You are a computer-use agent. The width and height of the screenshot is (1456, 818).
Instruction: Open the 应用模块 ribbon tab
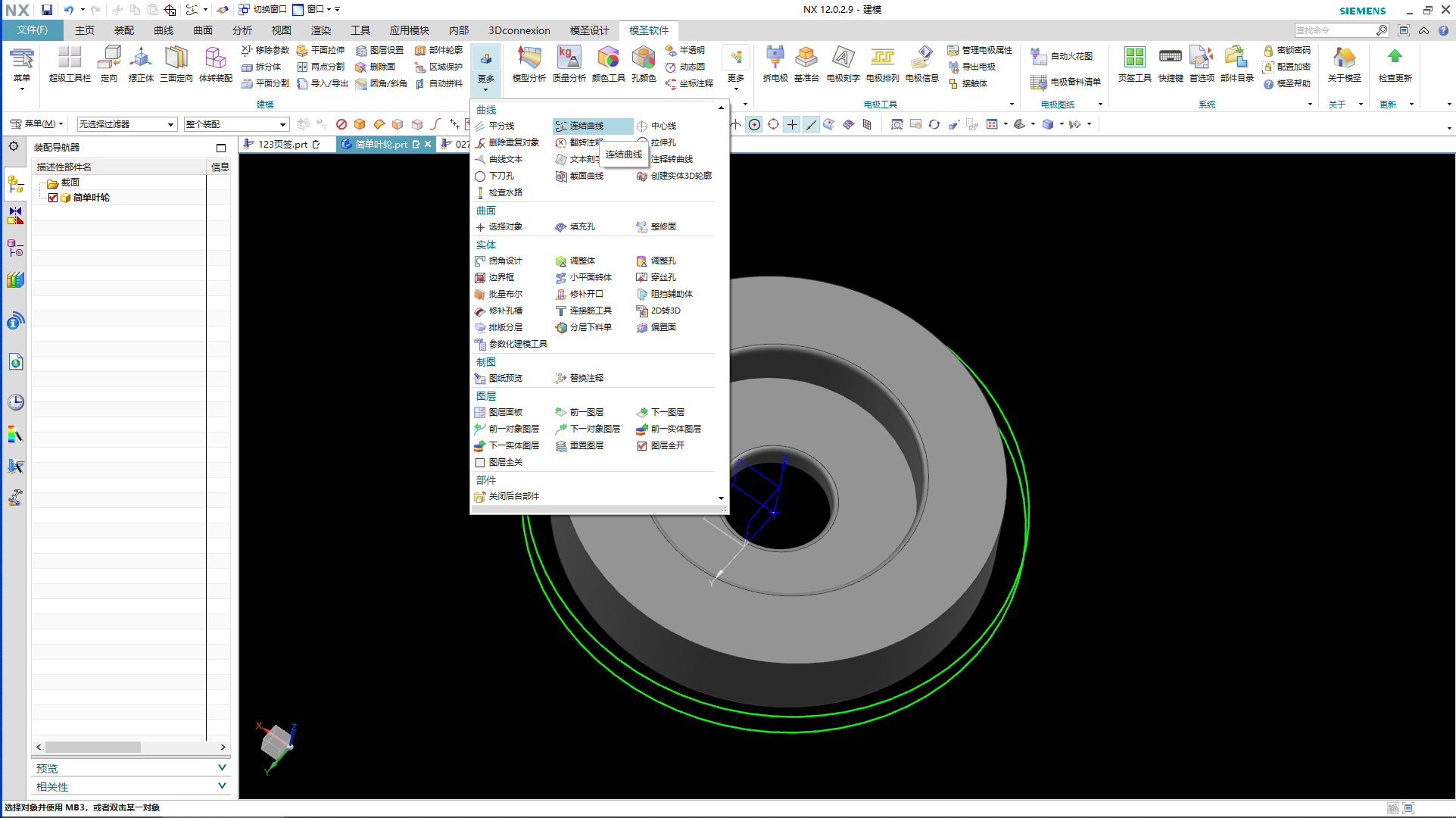[409, 30]
